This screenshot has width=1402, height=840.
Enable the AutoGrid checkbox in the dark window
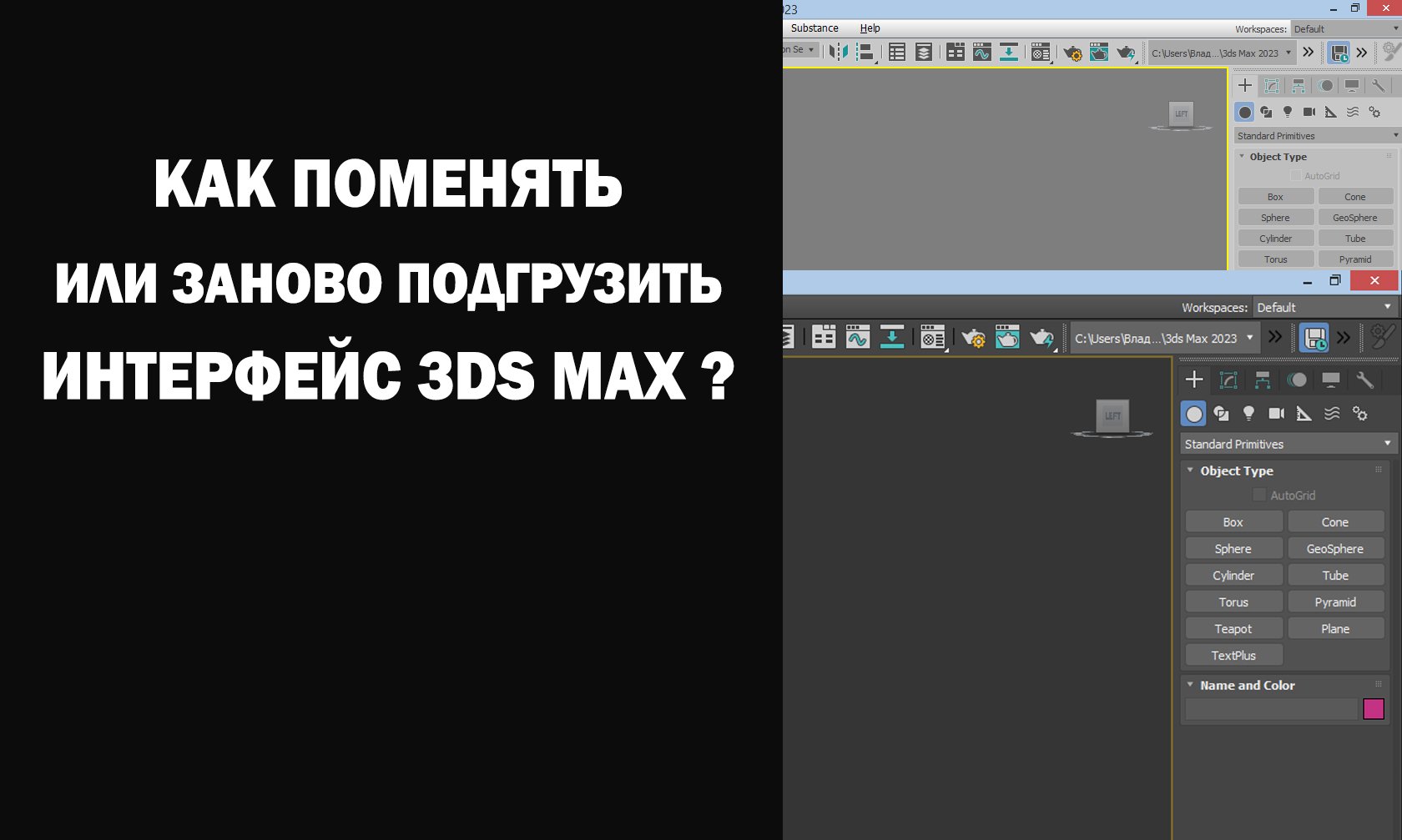[x=1259, y=495]
